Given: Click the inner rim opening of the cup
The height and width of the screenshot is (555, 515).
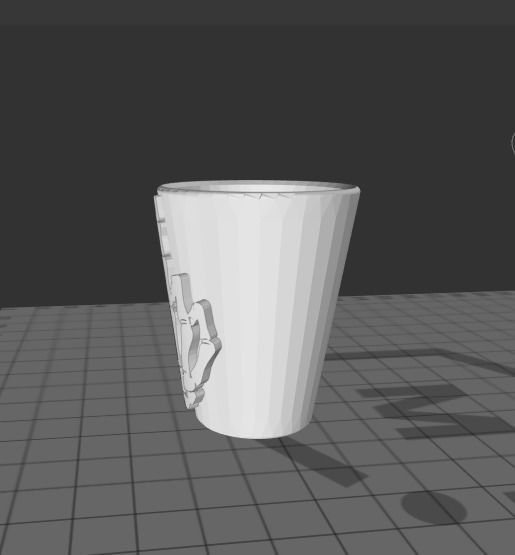Looking at the screenshot, I should pyautogui.click(x=258, y=187).
